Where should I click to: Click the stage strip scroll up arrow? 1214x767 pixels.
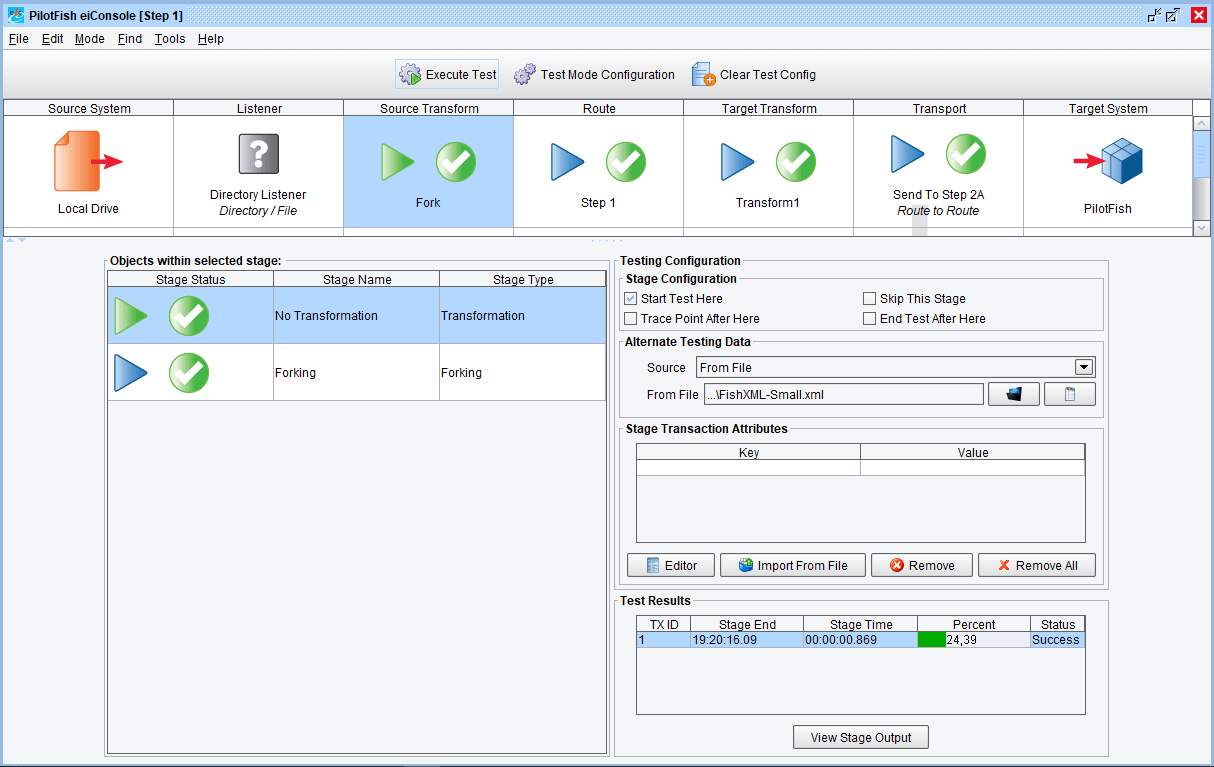tap(1202, 124)
